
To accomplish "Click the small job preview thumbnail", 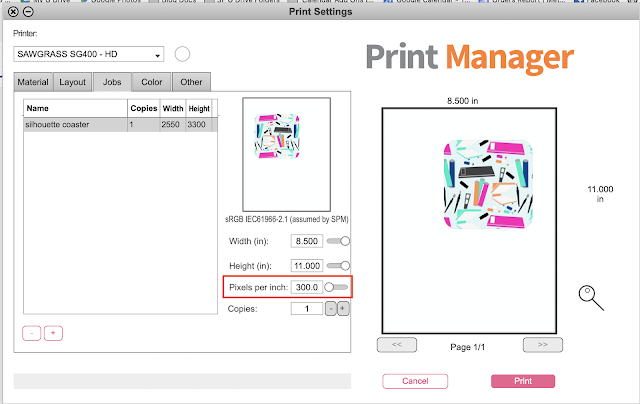I will [286, 154].
